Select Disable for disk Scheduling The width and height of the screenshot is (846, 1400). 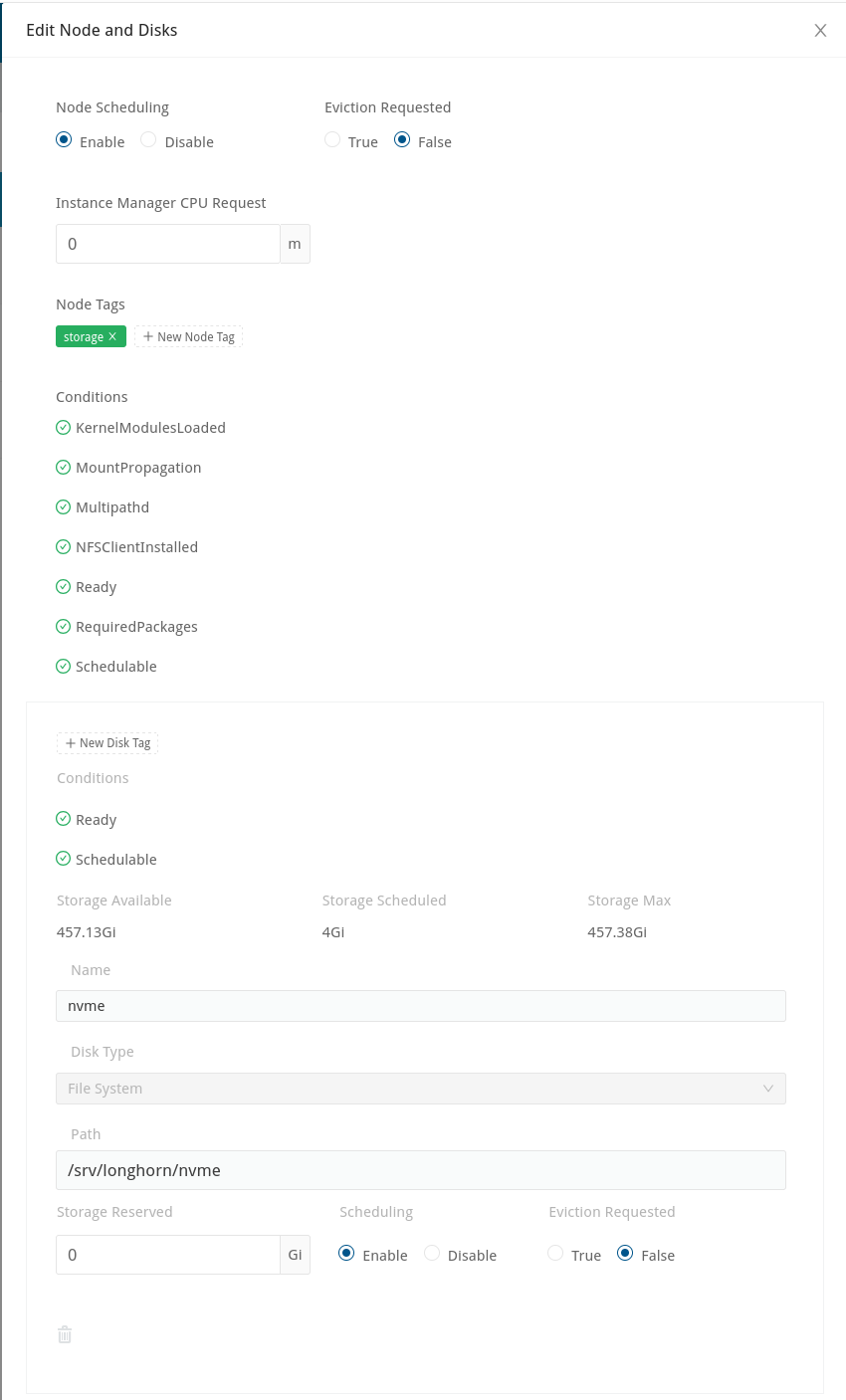[x=432, y=1254]
